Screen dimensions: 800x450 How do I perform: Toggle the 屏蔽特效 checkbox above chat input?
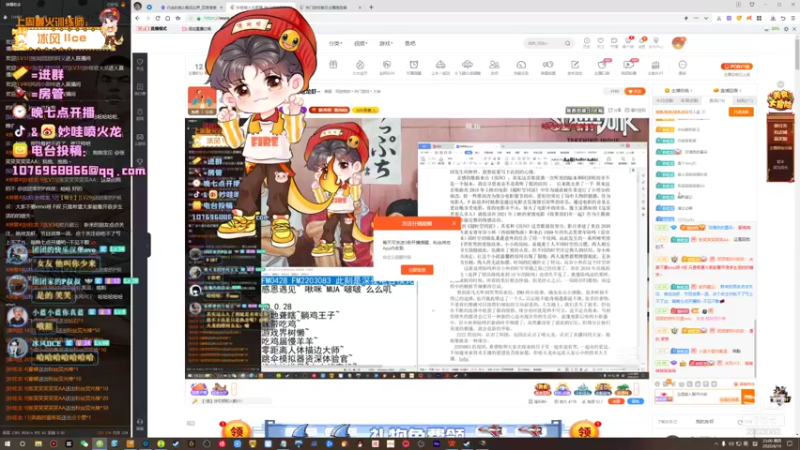[744, 384]
